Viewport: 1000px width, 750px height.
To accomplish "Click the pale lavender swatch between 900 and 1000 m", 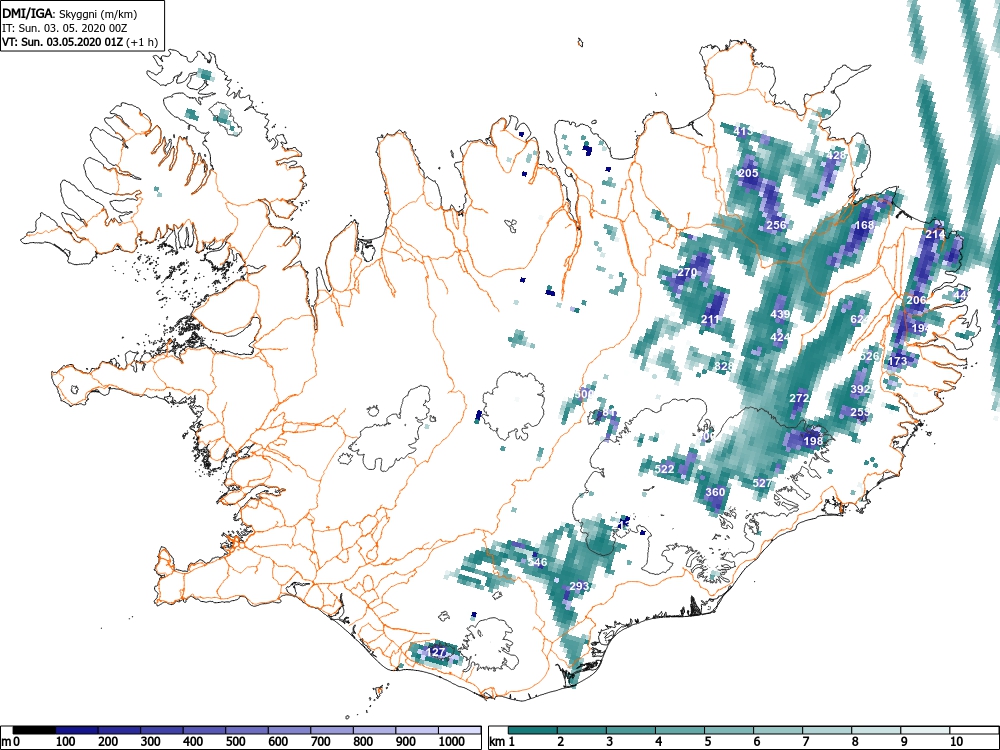I will click(x=417, y=730).
